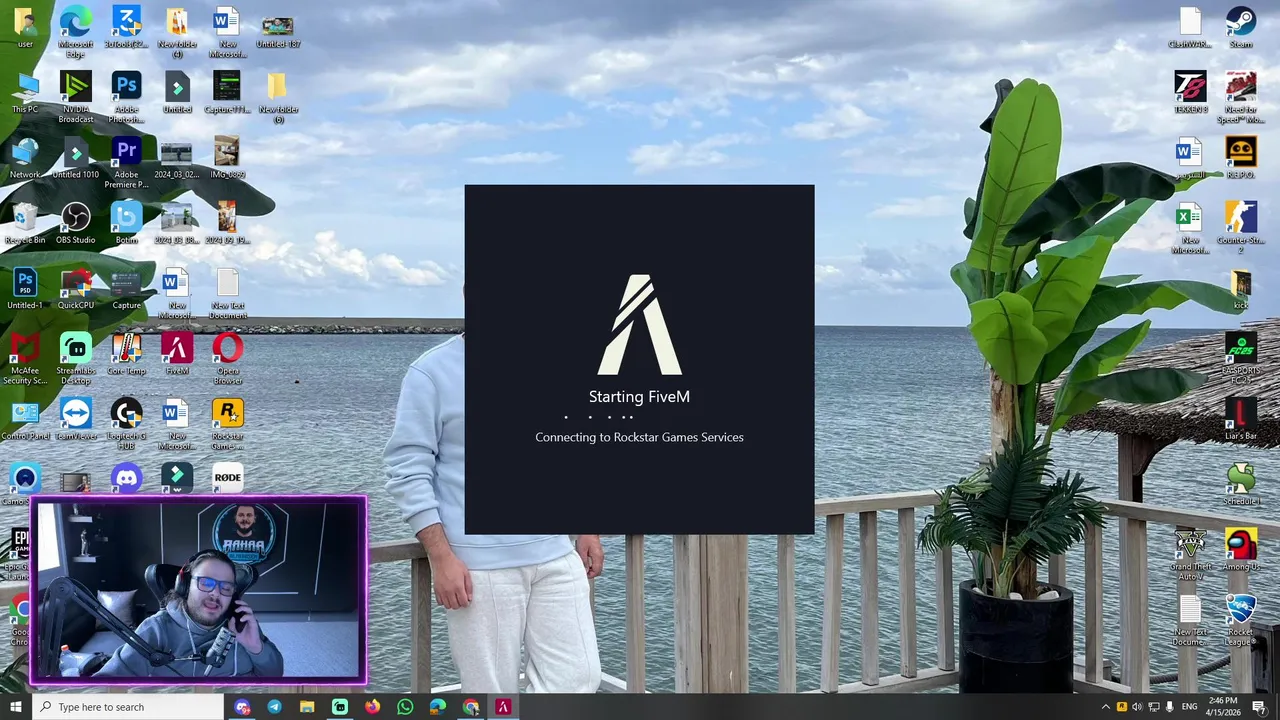Open the Opera Browser desktop icon
The height and width of the screenshot is (720, 1280).
pyautogui.click(x=227, y=360)
